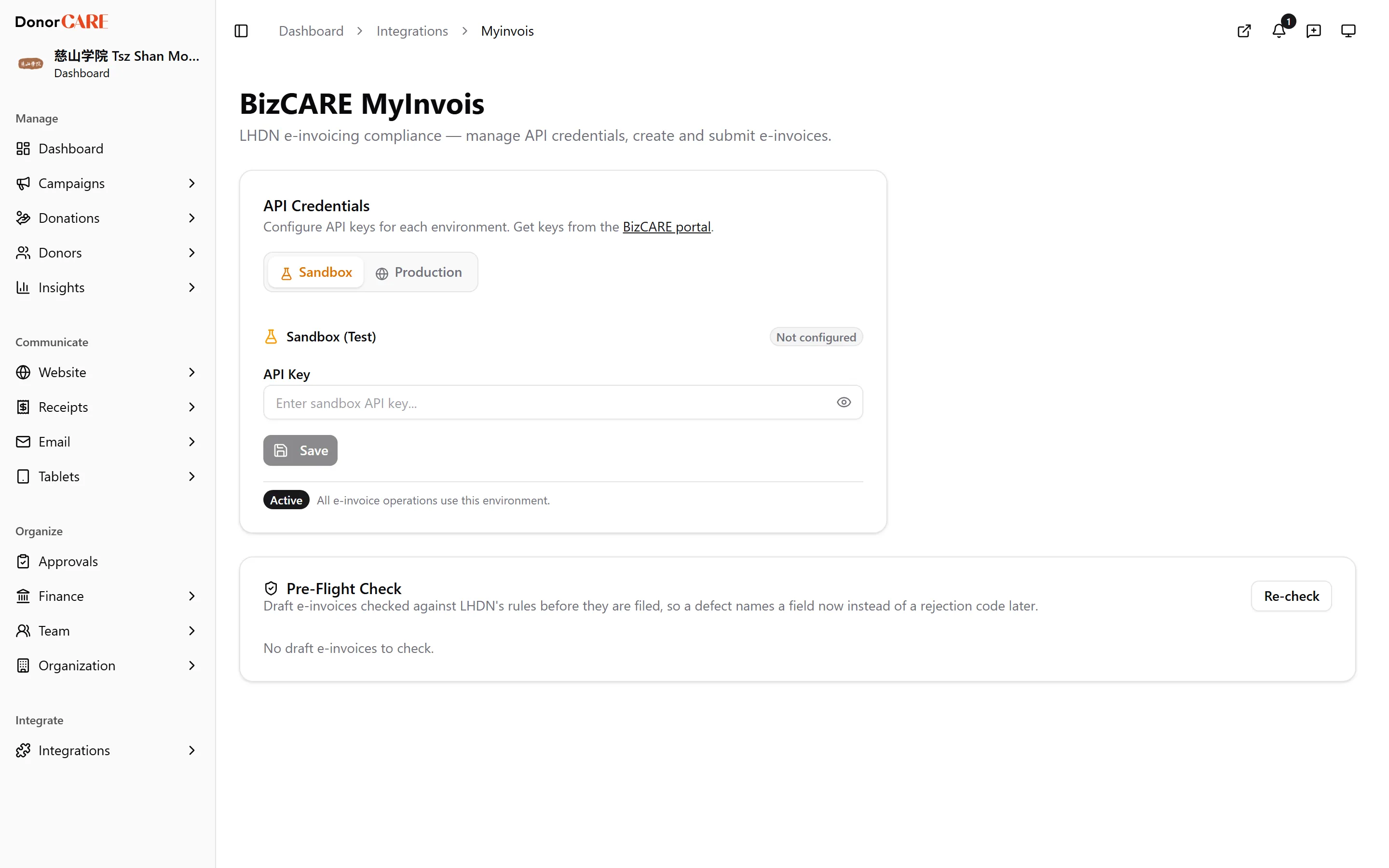This screenshot has height=868, width=1389.
Task: Expand the Integrations menu chevron
Action: [191, 751]
